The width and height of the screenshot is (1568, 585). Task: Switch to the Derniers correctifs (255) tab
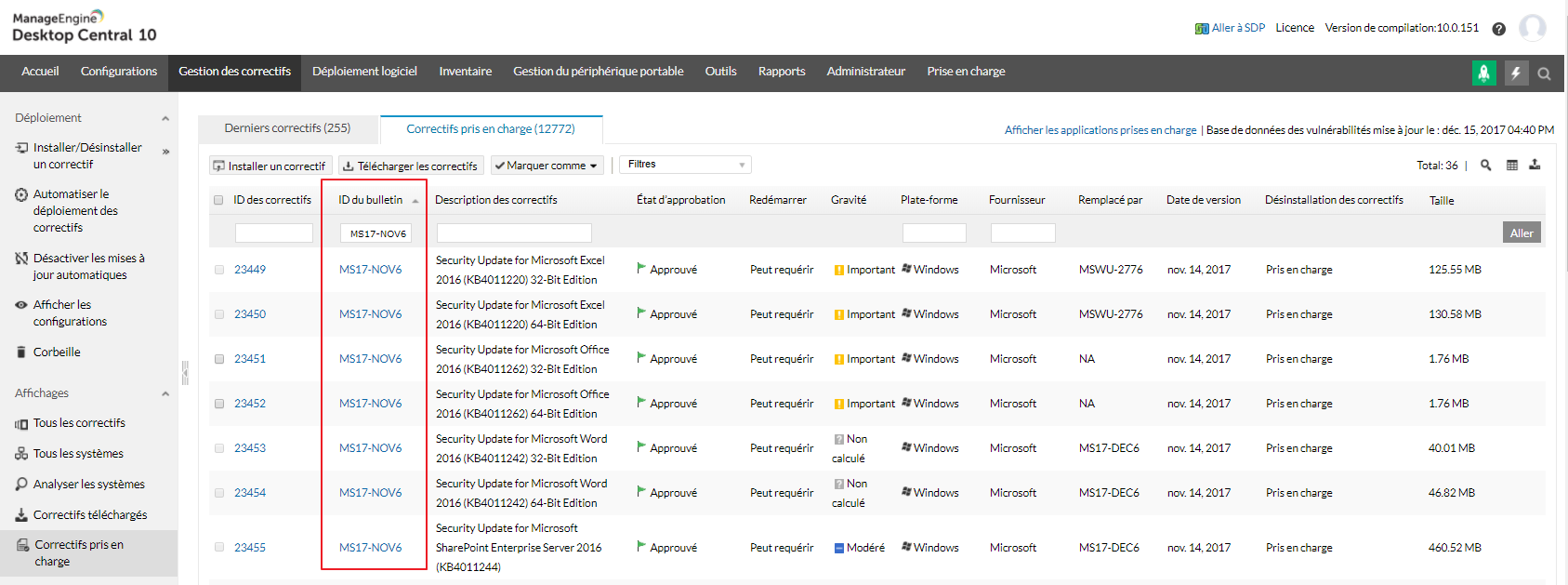(288, 128)
